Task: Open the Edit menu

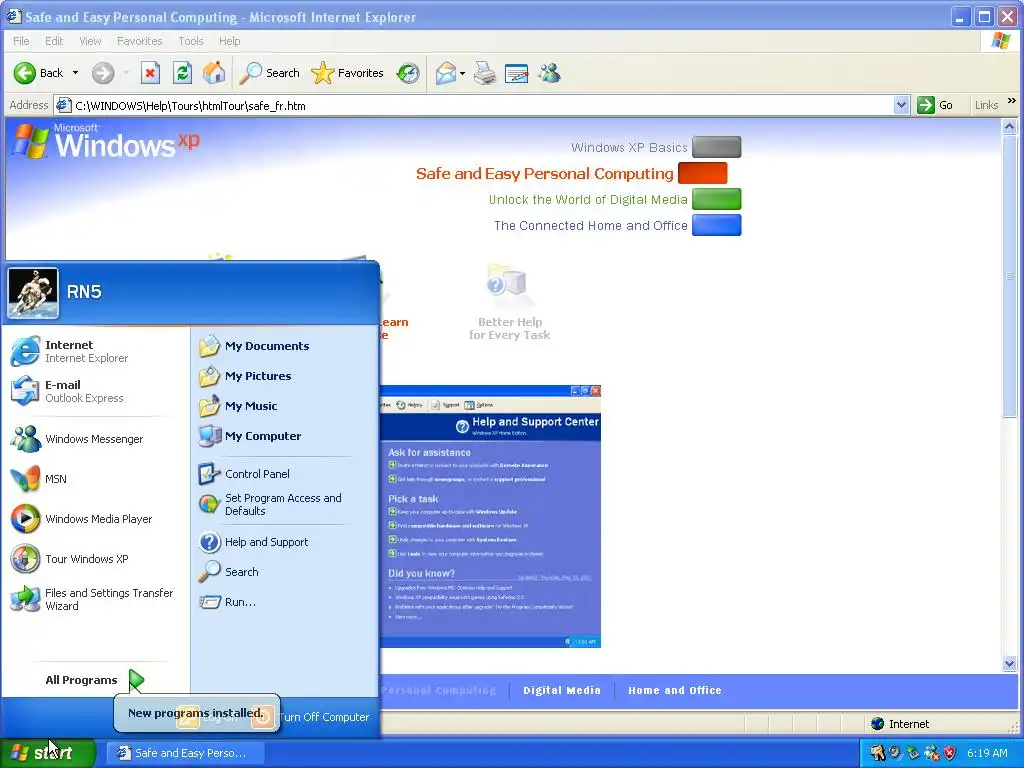Action: [54, 41]
